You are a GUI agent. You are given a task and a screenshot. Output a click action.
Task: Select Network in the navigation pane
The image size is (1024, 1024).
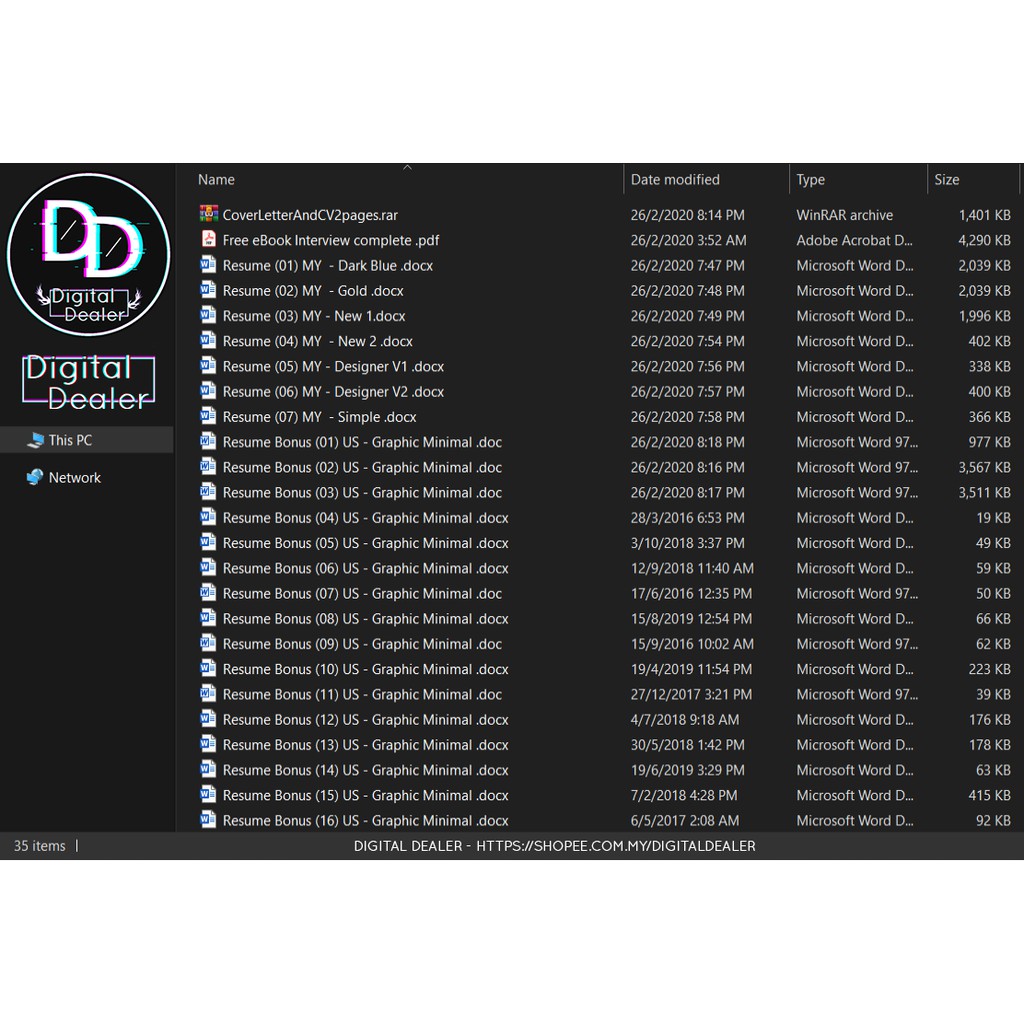pos(75,478)
